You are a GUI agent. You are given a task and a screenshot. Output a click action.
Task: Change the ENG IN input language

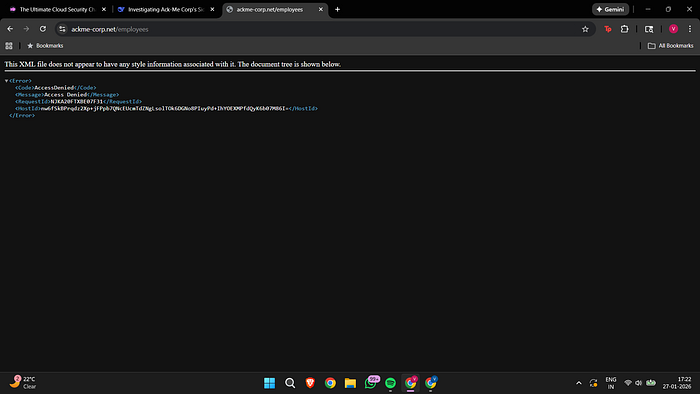[611, 383]
